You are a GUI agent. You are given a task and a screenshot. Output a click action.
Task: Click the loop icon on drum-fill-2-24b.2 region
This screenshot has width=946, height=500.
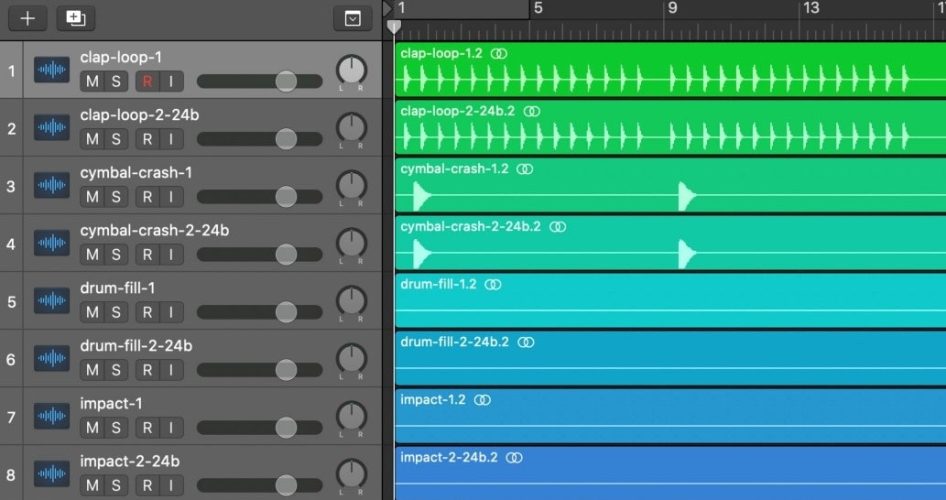[x=526, y=343]
